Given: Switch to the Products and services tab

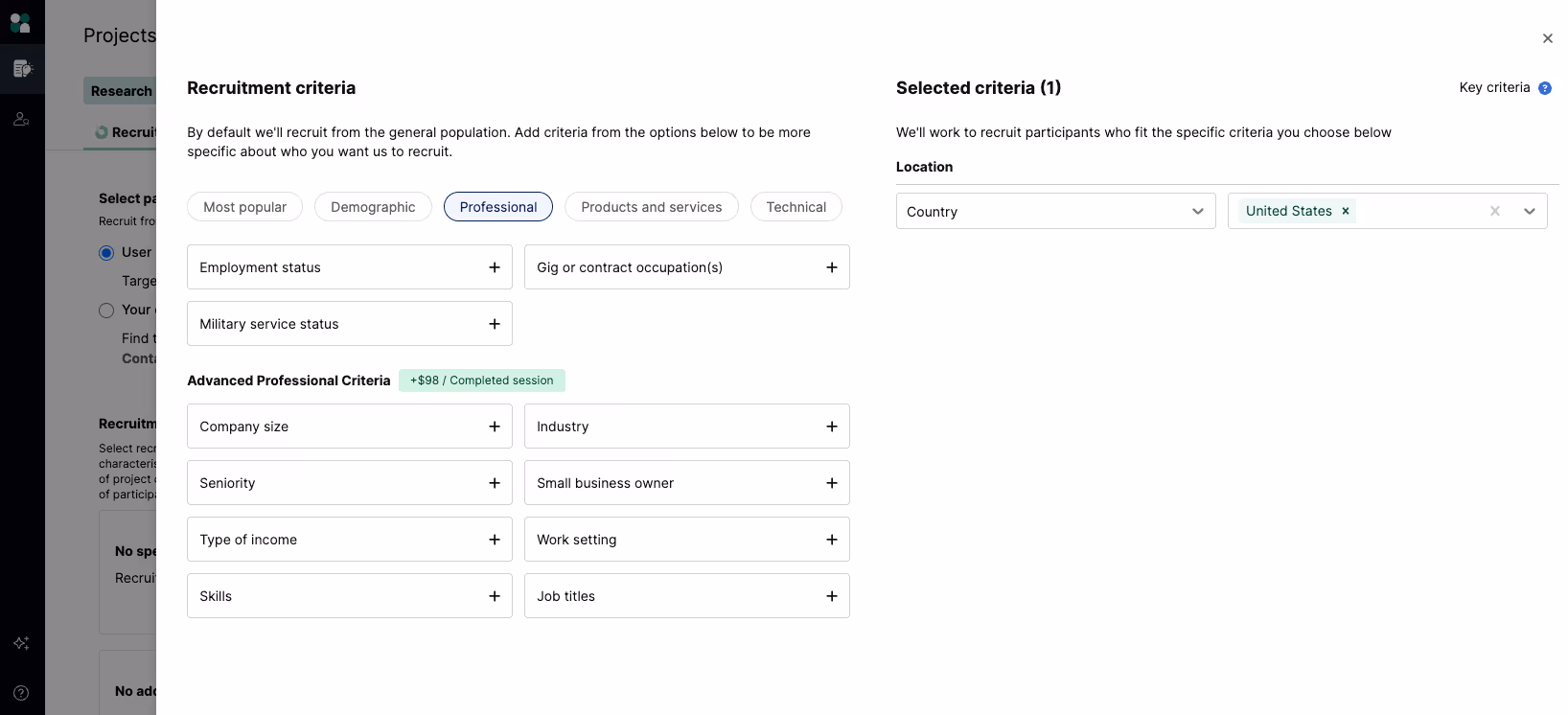Looking at the screenshot, I should click(652, 207).
